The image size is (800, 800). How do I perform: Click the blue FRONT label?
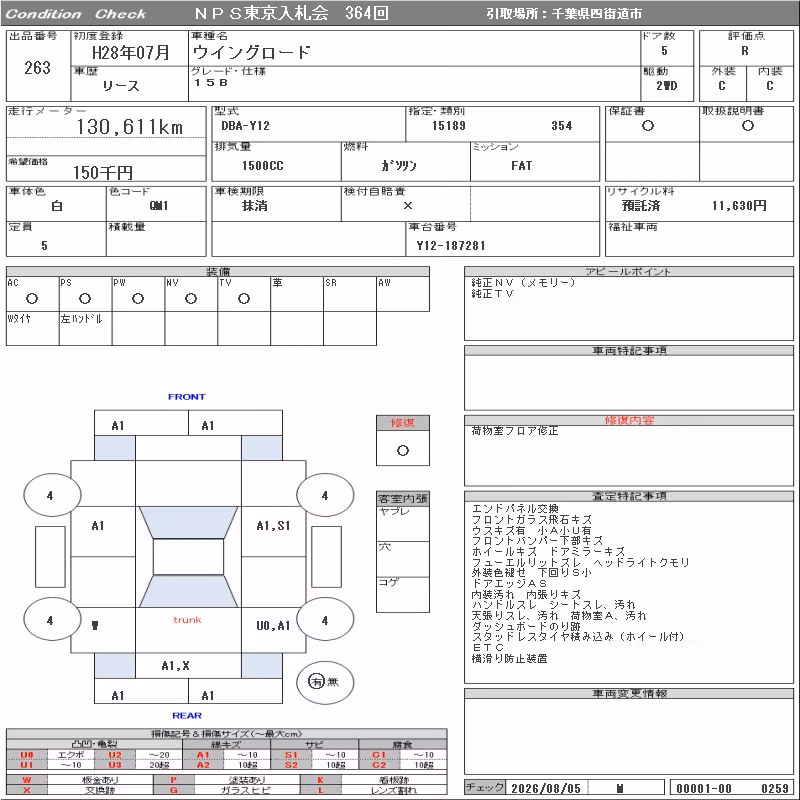coord(186,396)
